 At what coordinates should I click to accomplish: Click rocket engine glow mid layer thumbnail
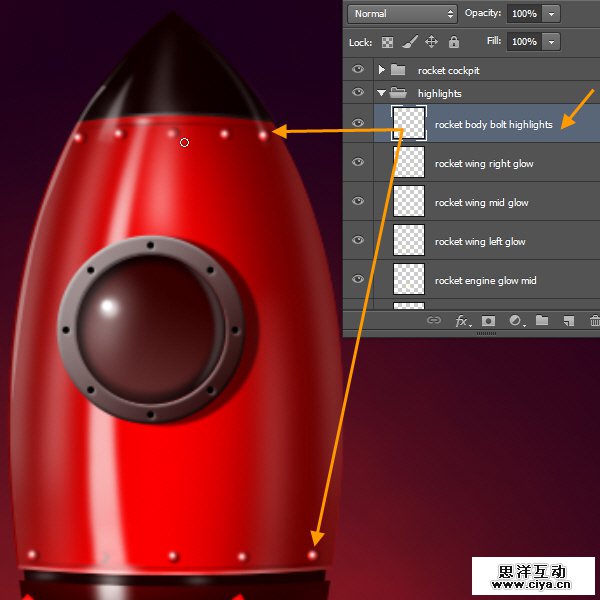(x=409, y=279)
